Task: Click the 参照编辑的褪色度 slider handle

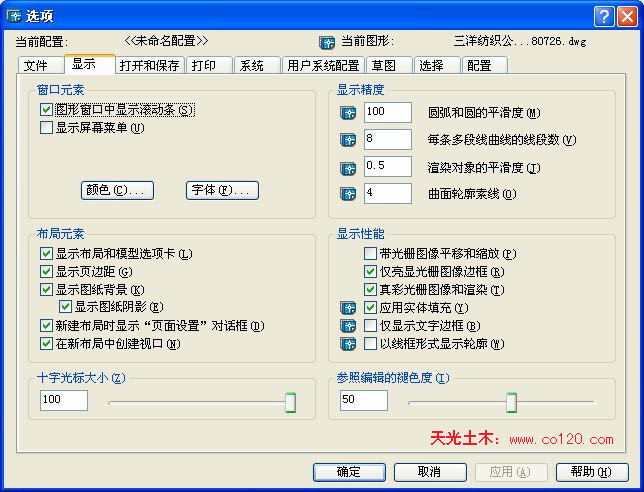Action: pos(511,402)
